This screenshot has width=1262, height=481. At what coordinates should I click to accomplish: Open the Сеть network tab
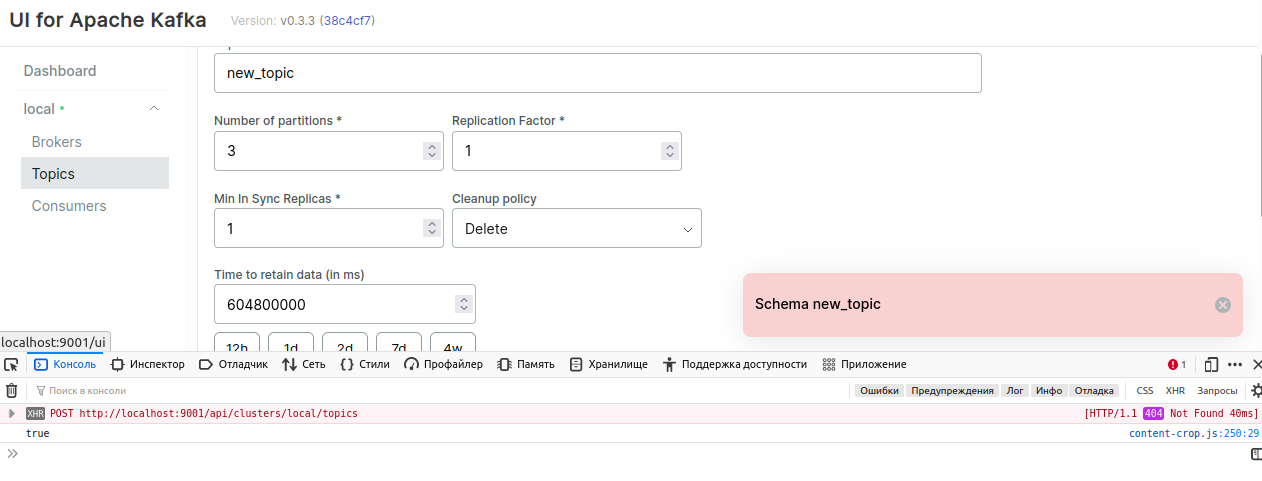[x=304, y=364]
